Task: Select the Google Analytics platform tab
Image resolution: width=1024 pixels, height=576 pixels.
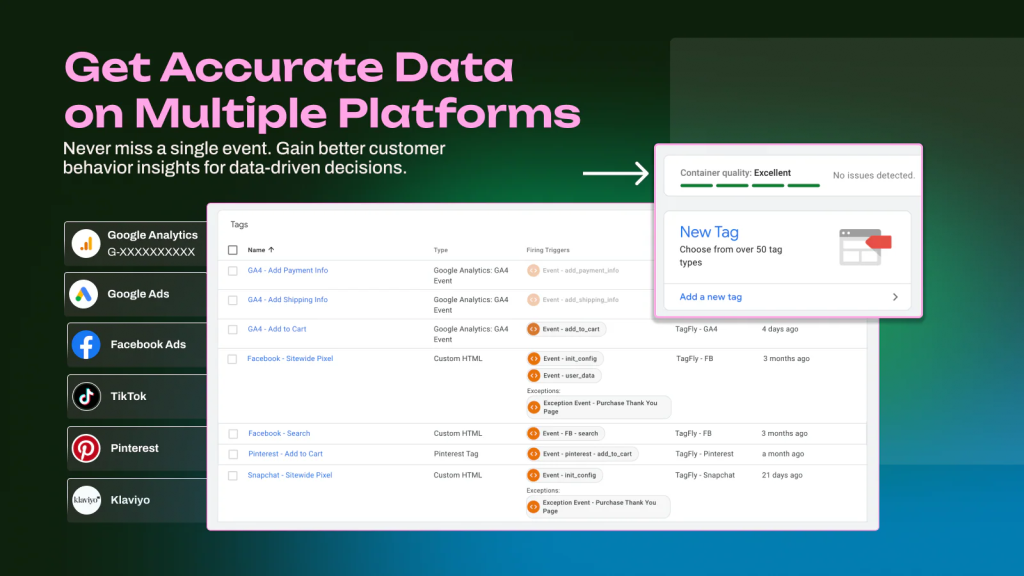Action: coord(136,244)
